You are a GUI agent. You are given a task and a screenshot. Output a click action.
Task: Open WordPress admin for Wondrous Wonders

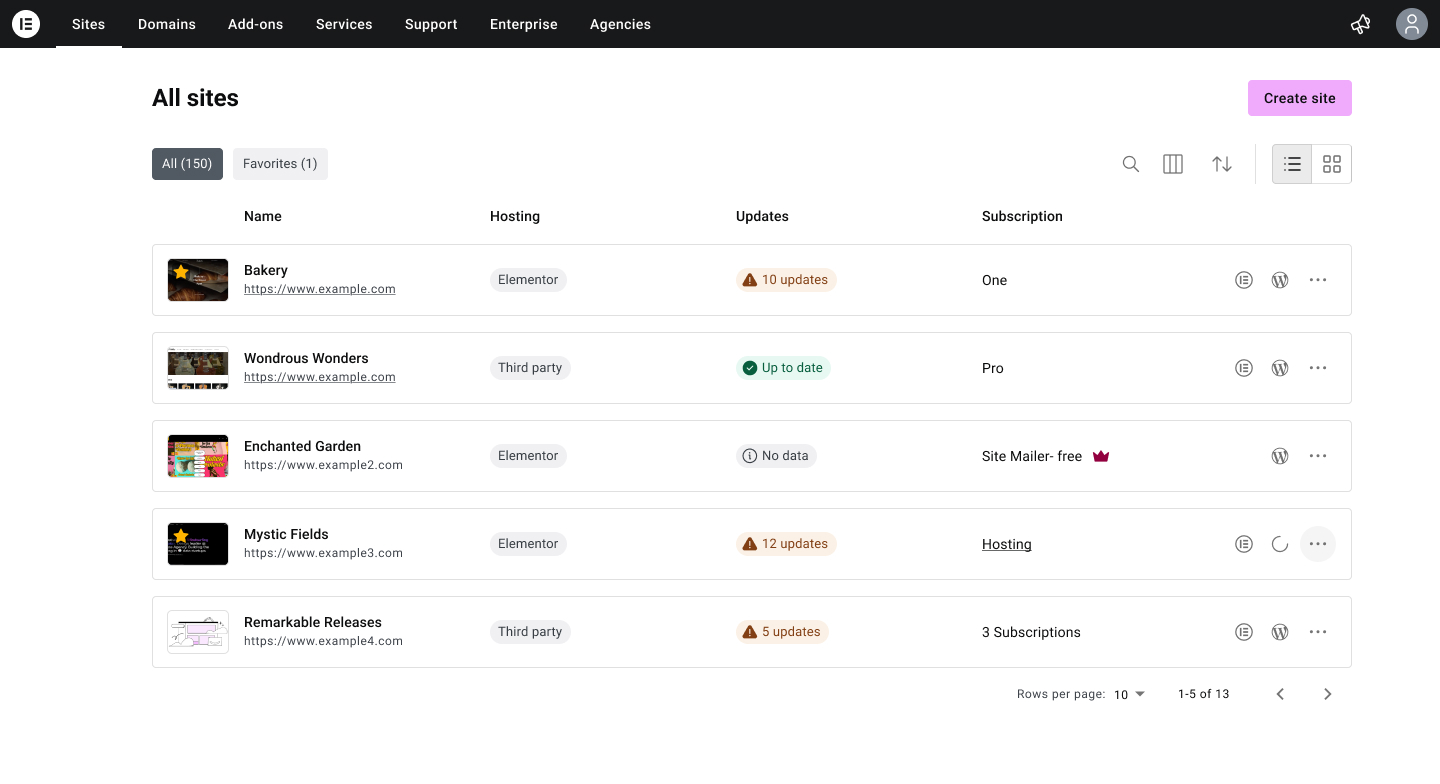point(1280,368)
